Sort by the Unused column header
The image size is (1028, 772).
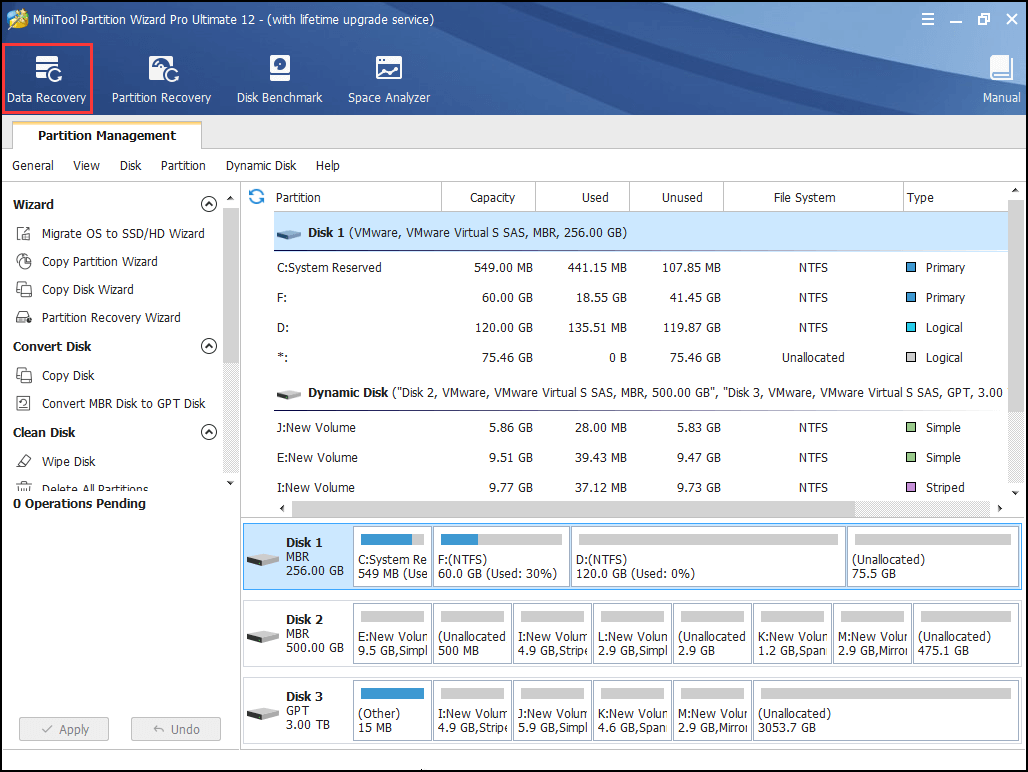[x=677, y=197]
